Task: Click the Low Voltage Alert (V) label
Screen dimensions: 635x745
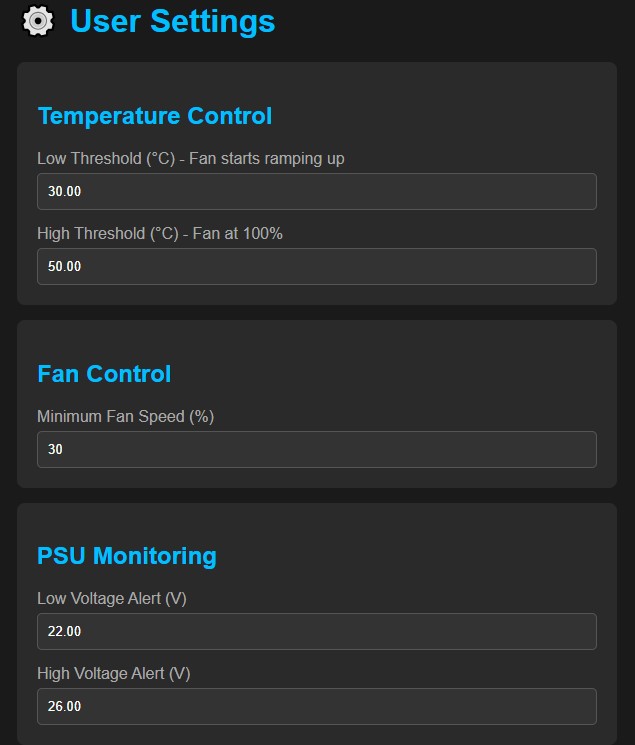Action: 112,598
